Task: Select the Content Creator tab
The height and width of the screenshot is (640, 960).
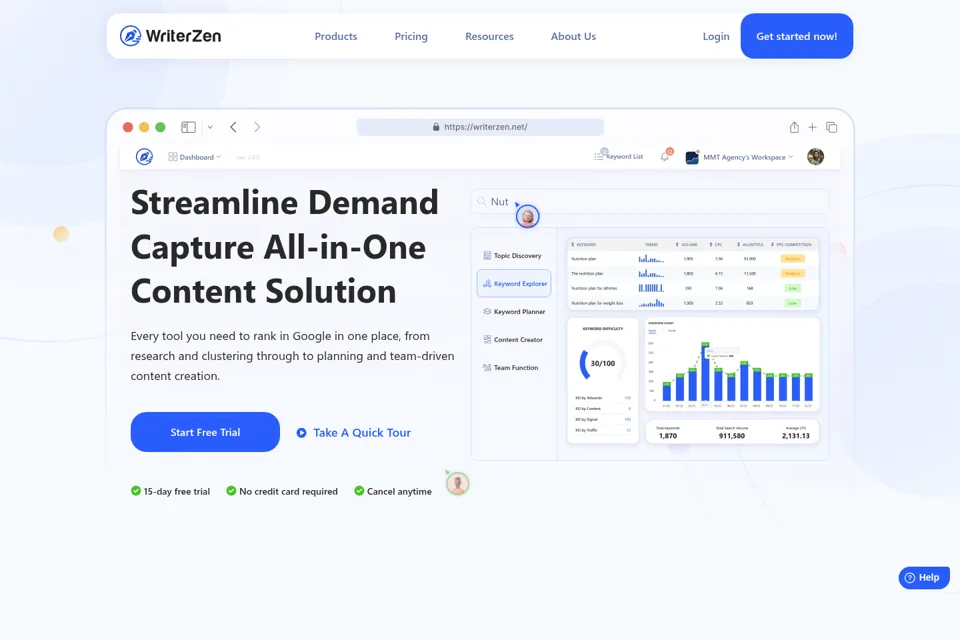Action: [513, 339]
